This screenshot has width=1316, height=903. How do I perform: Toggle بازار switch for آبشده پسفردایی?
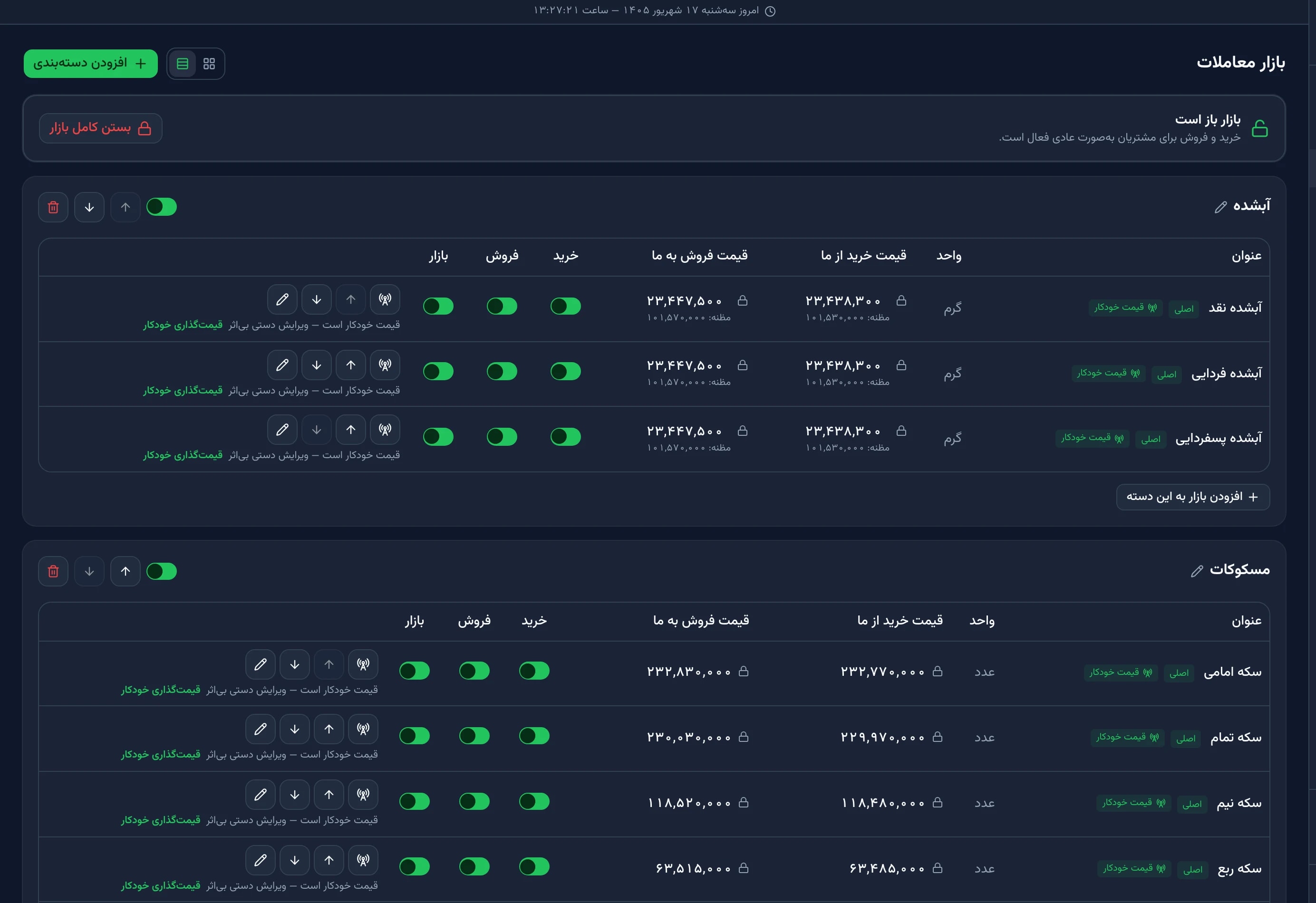438,437
